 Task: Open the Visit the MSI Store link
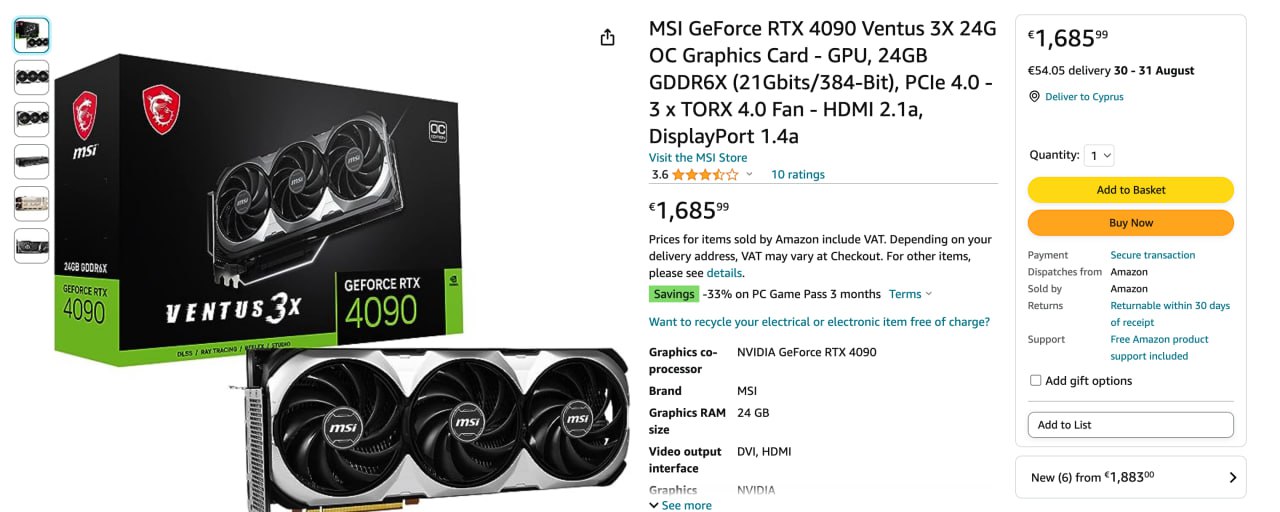pos(698,157)
